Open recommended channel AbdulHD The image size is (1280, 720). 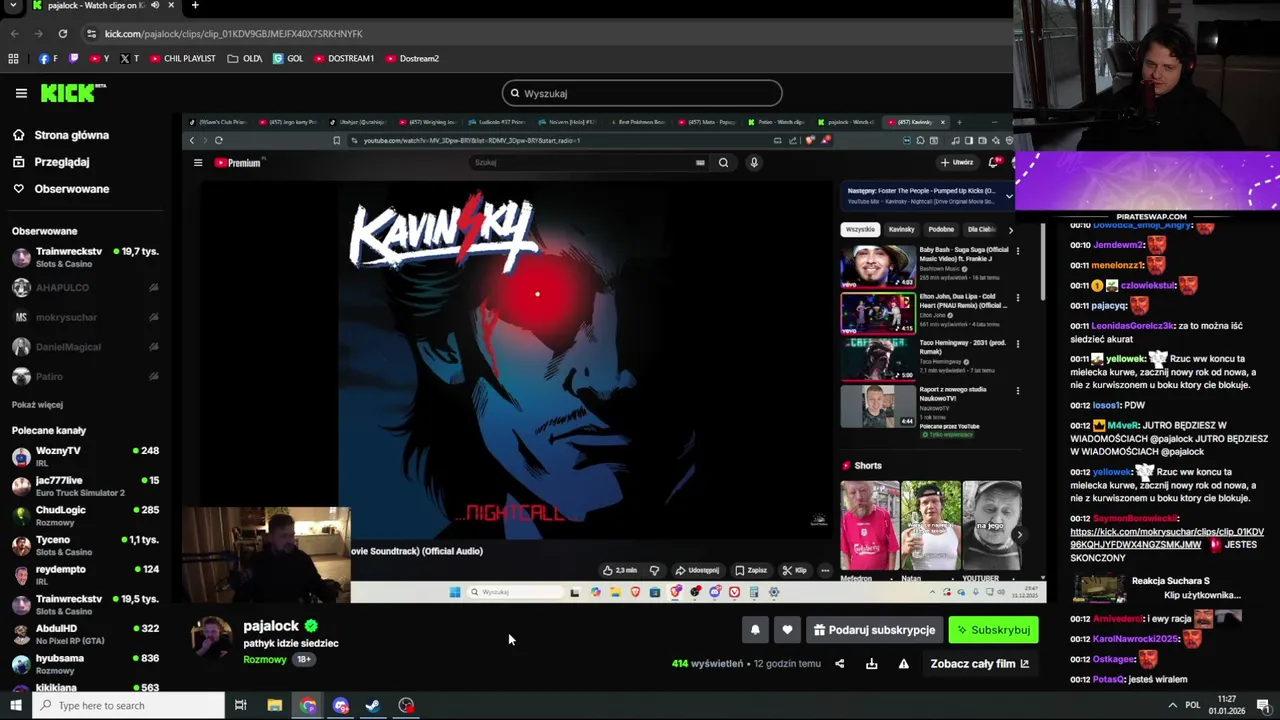click(x=85, y=634)
